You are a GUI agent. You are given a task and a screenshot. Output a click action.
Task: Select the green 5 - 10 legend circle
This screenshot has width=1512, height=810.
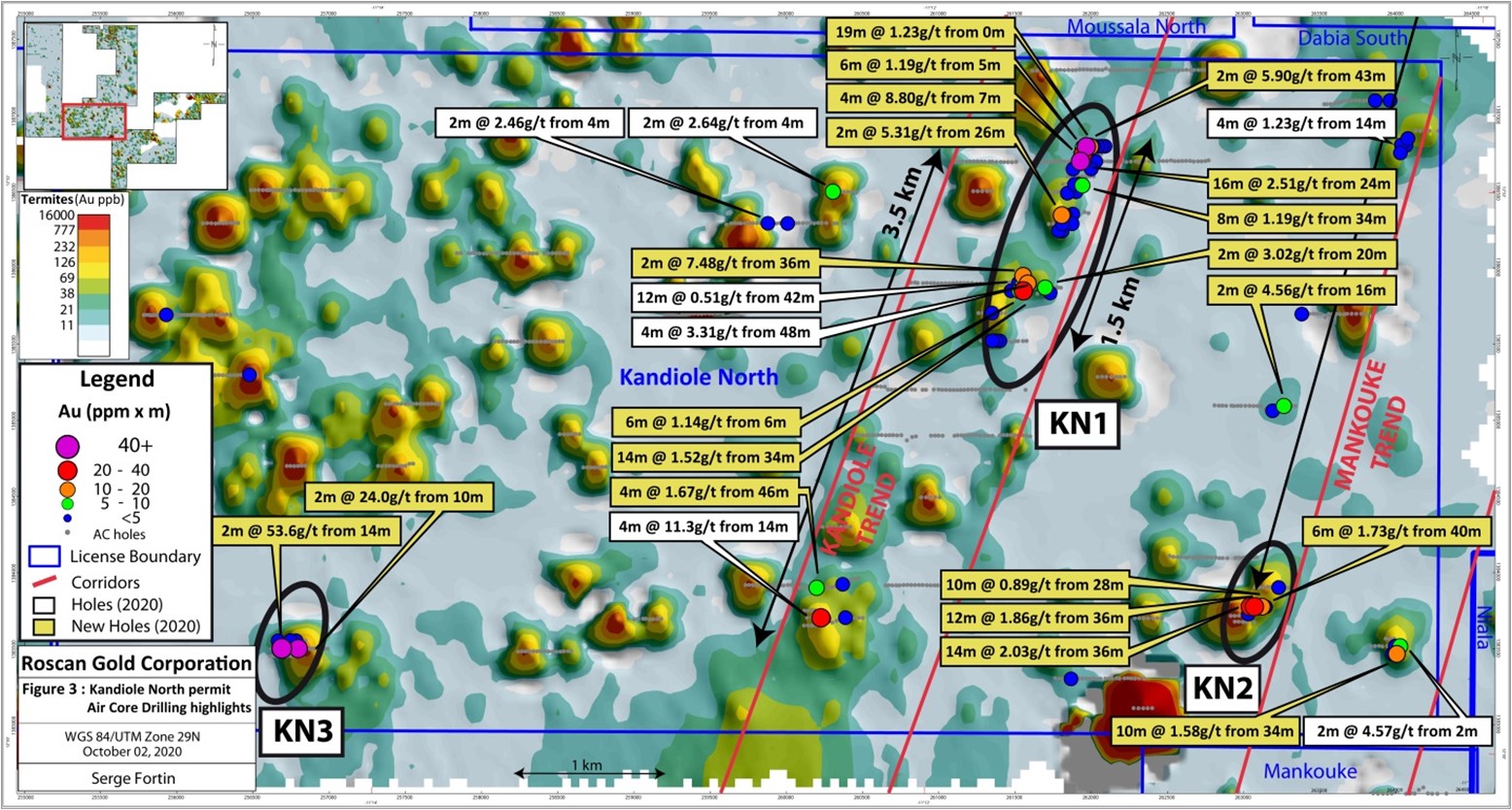67,504
